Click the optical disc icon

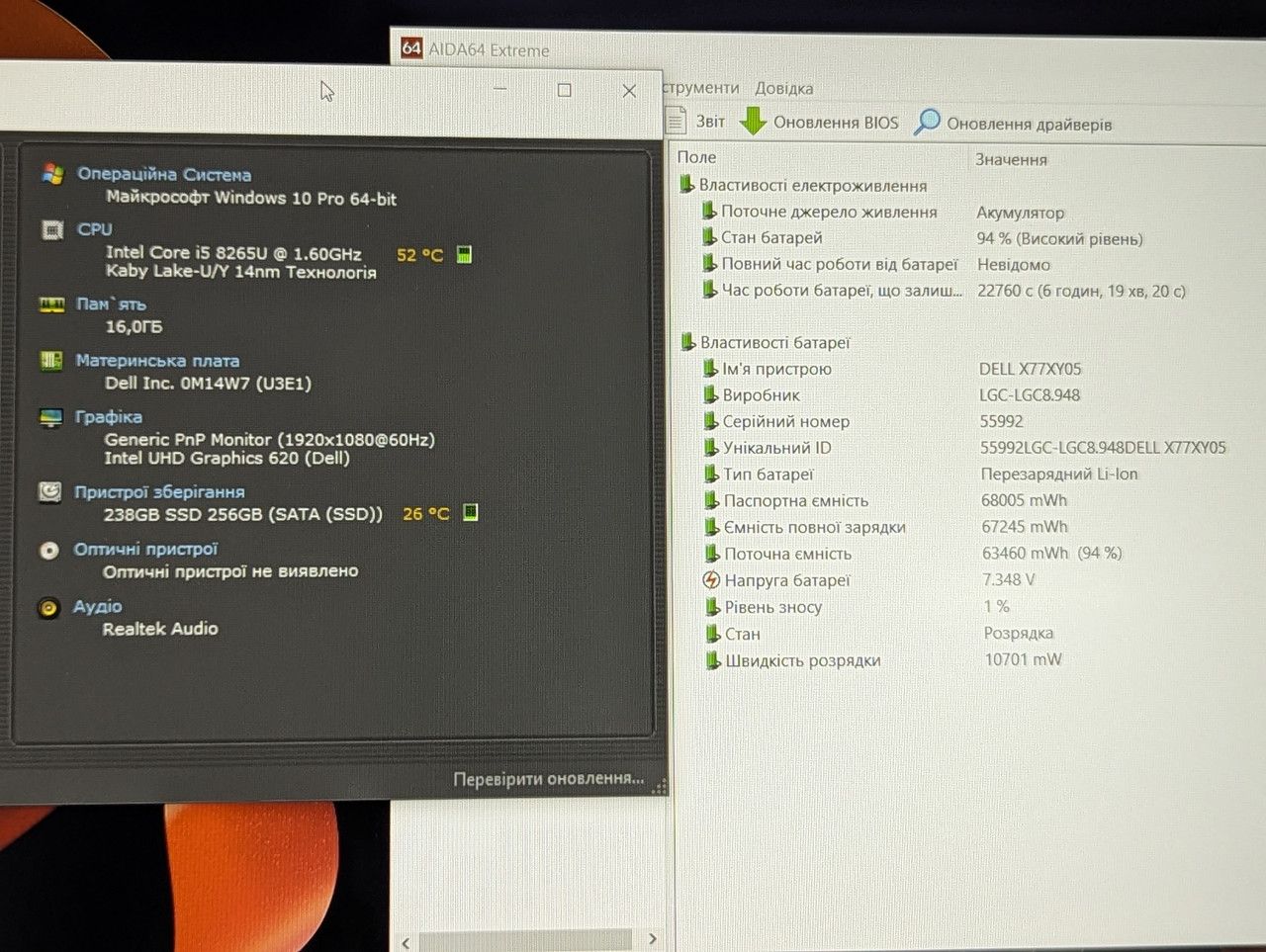click(x=48, y=551)
